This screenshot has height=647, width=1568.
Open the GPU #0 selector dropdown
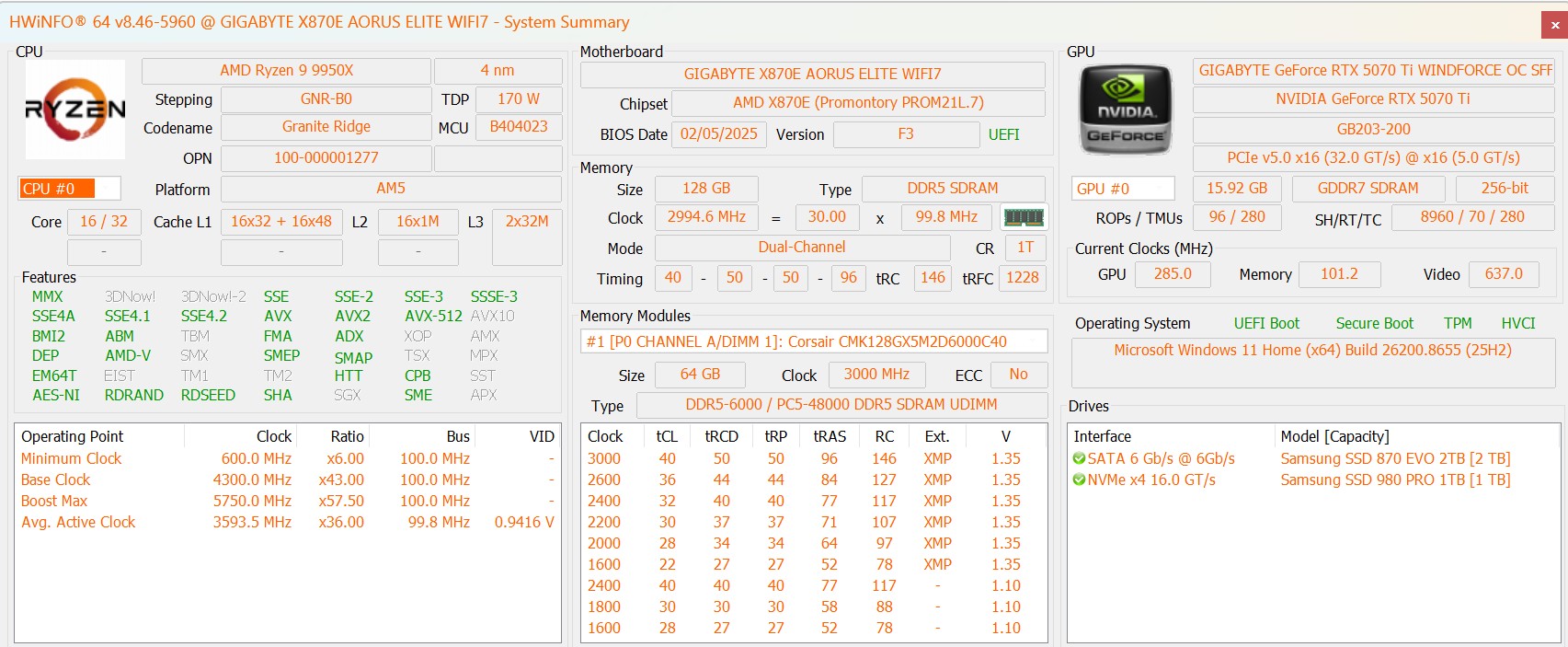point(1123,189)
